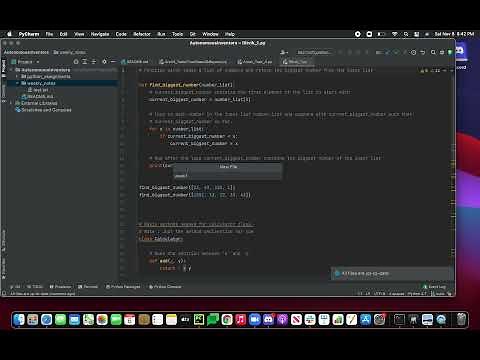
Task: Click the Python interpreter status entry
Action: [417, 294]
